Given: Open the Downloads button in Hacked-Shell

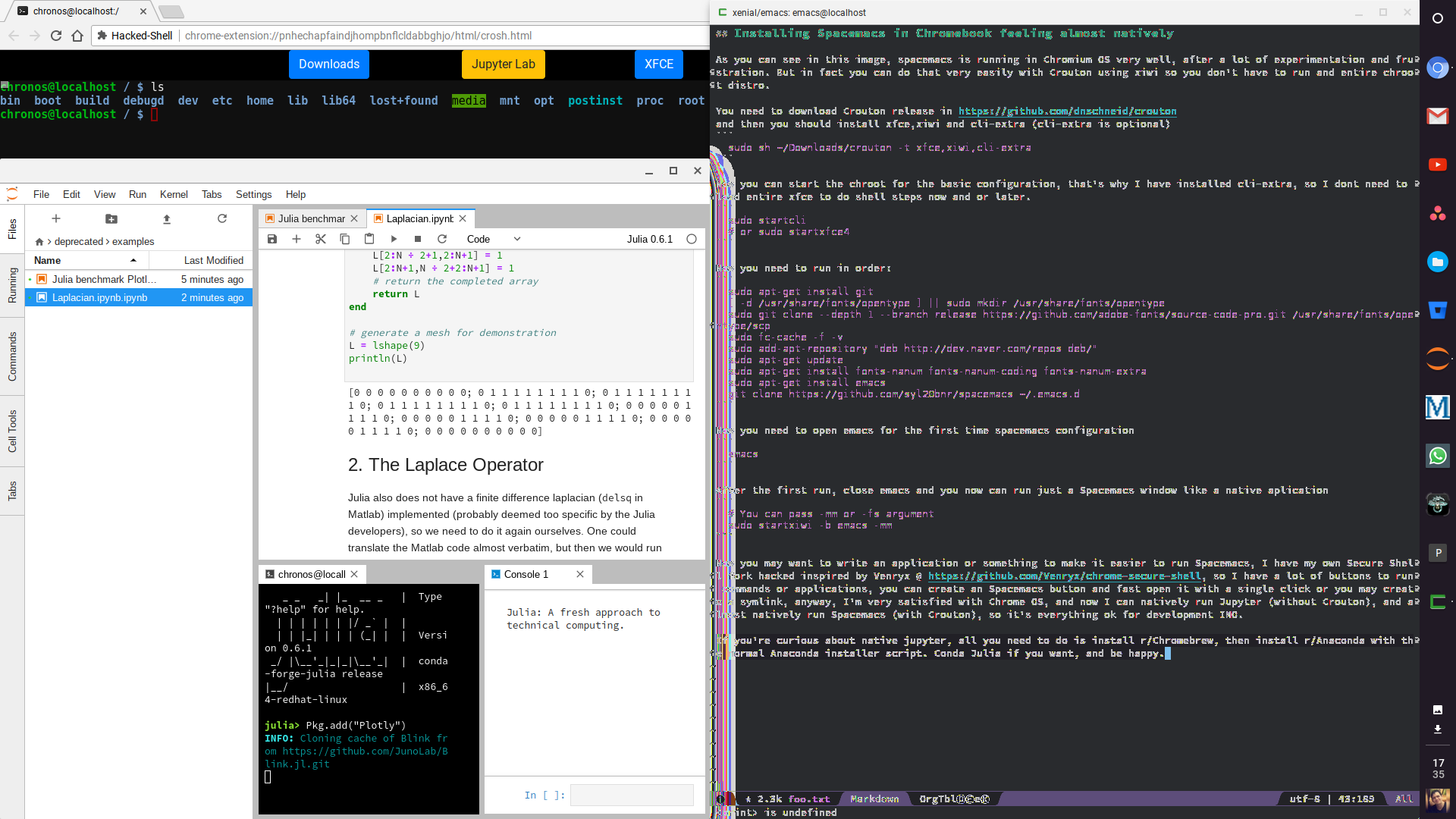Looking at the screenshot, I should click(328, 64).
